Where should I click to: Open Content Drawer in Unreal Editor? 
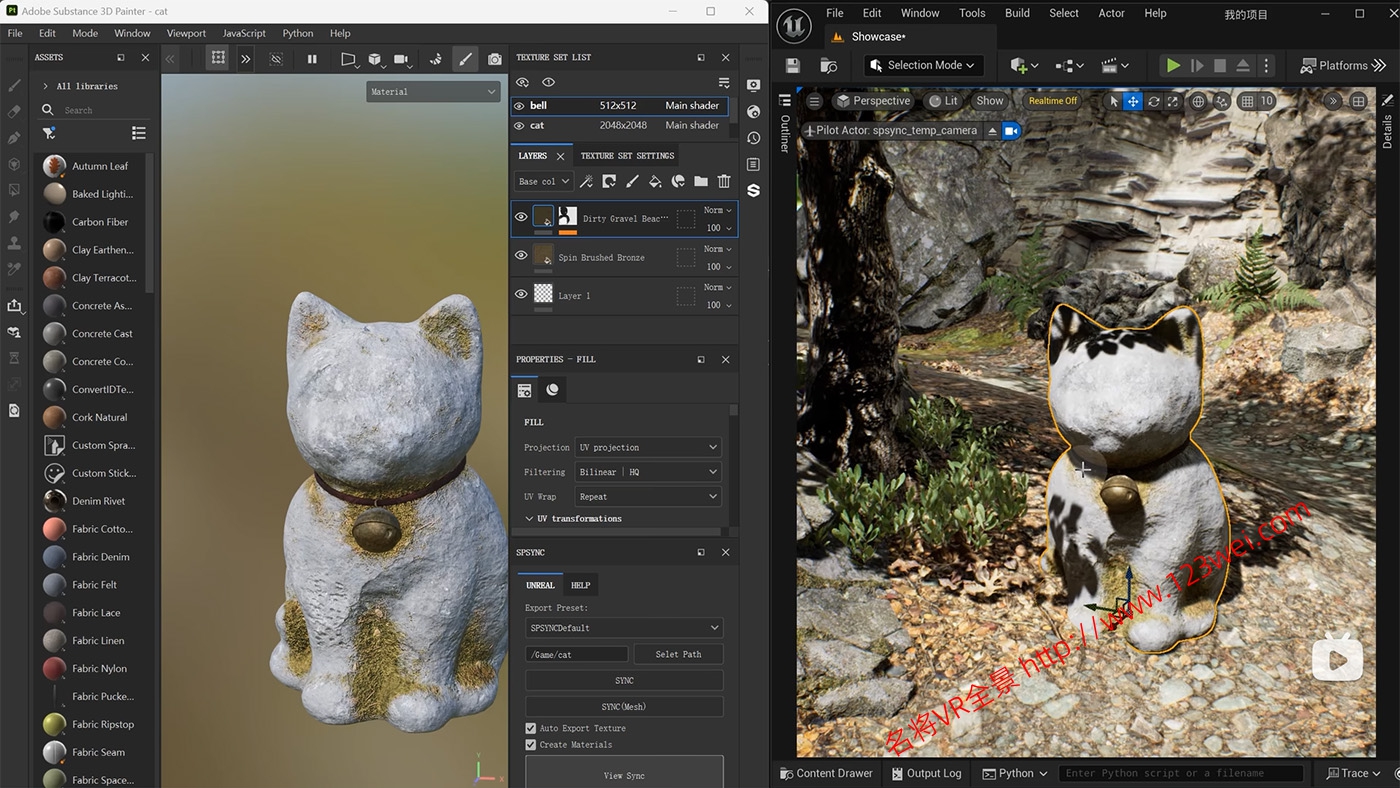pyautogui.click(x=826, y=772)
